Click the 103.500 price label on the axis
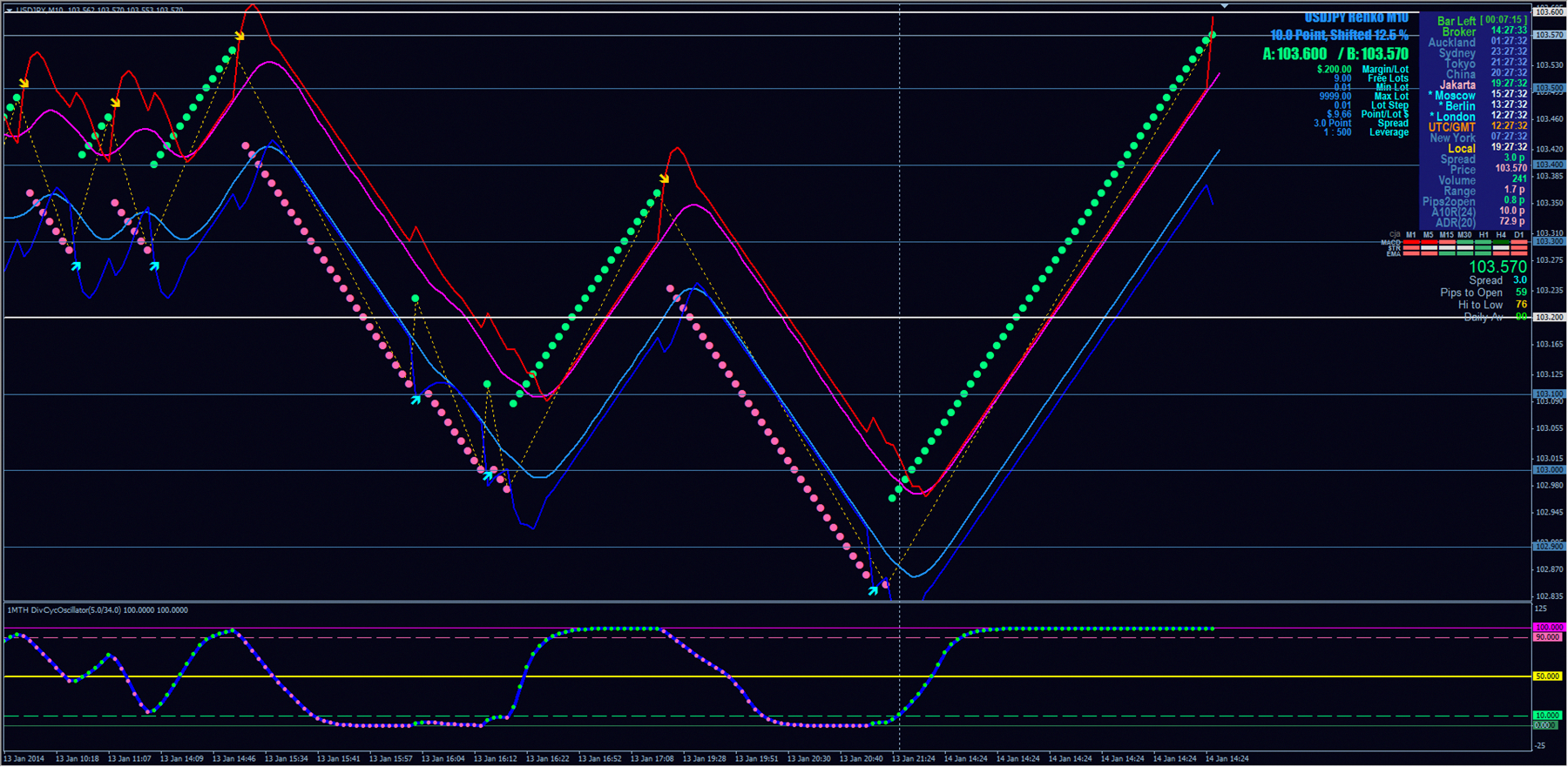The image size is (1568, 767). coord(1549,88)
